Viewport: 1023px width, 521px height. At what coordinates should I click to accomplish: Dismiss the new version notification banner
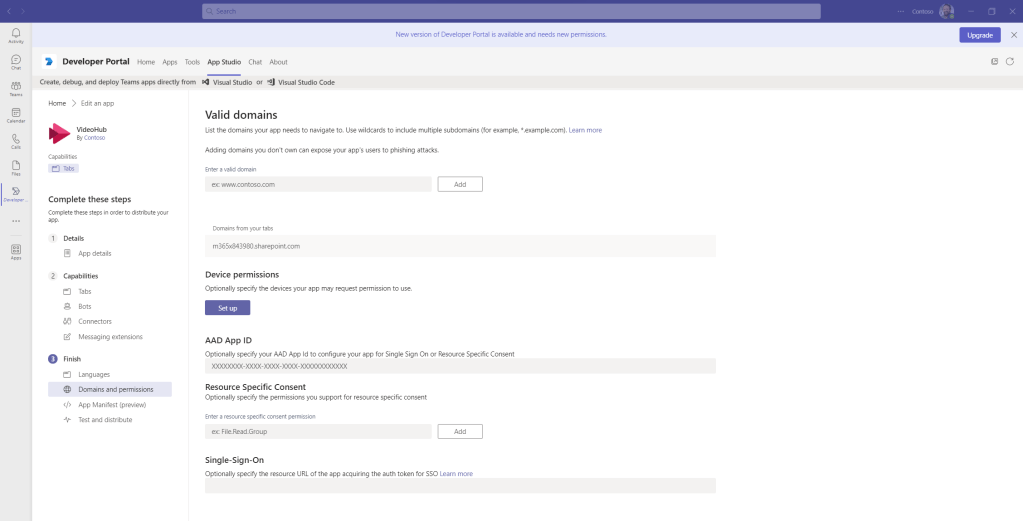(1013, 34)
